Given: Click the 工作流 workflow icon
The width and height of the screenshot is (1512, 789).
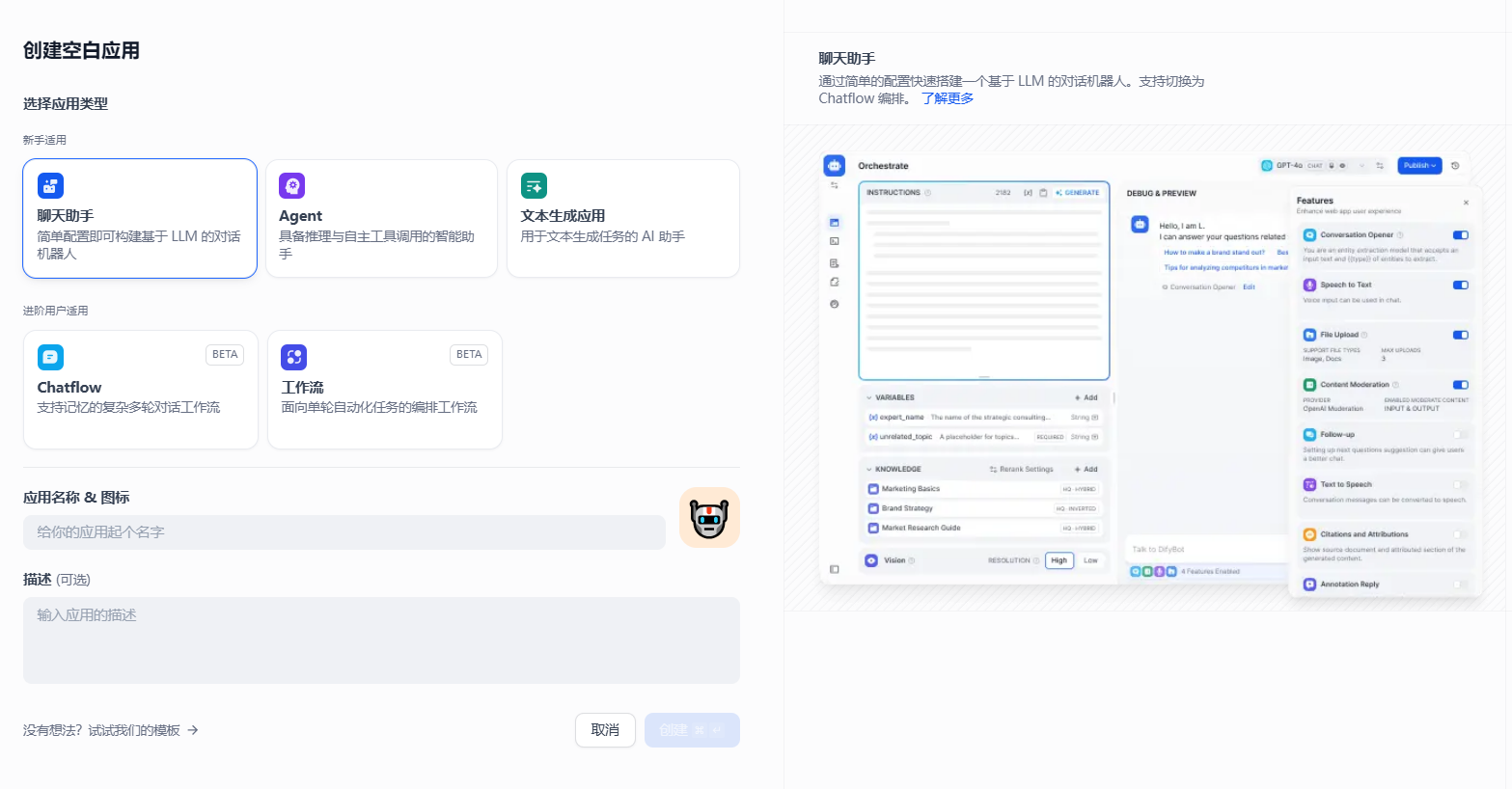Looking at the screenshot, I should [x=294, y=355].
